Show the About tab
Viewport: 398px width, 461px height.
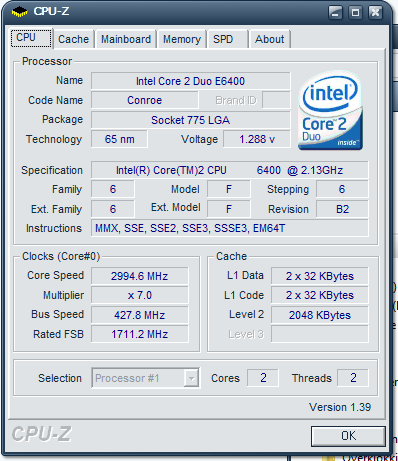click(270, 39)
